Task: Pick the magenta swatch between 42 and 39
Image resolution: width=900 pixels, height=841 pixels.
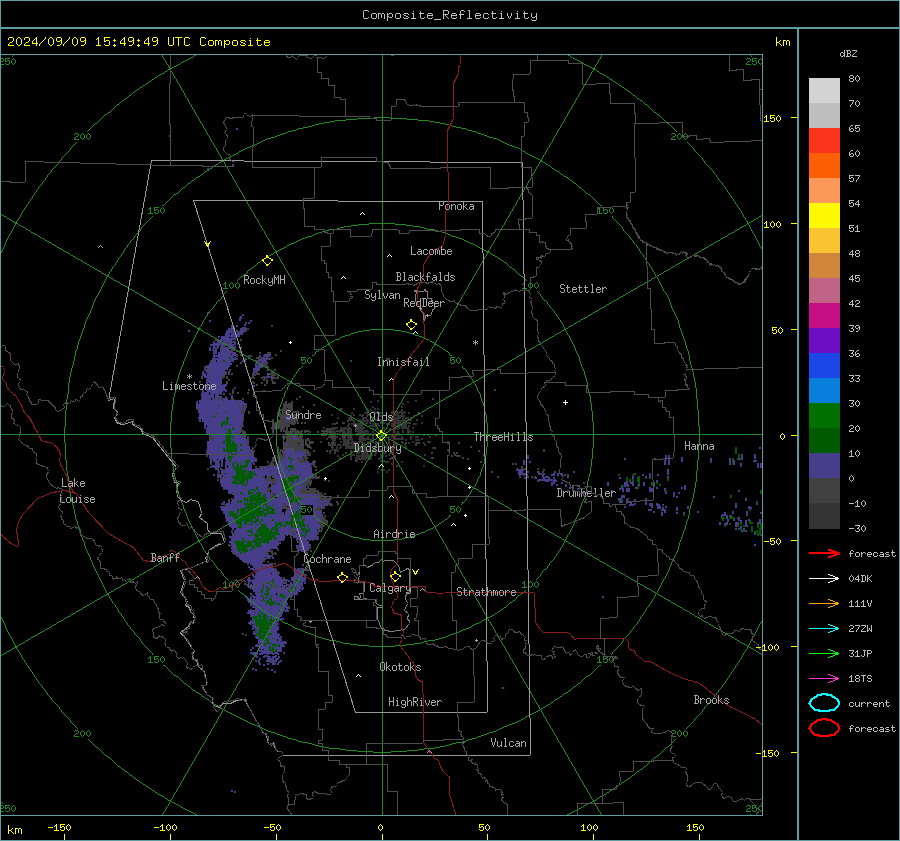Action: pyautogui.click(x=824, y=315)
